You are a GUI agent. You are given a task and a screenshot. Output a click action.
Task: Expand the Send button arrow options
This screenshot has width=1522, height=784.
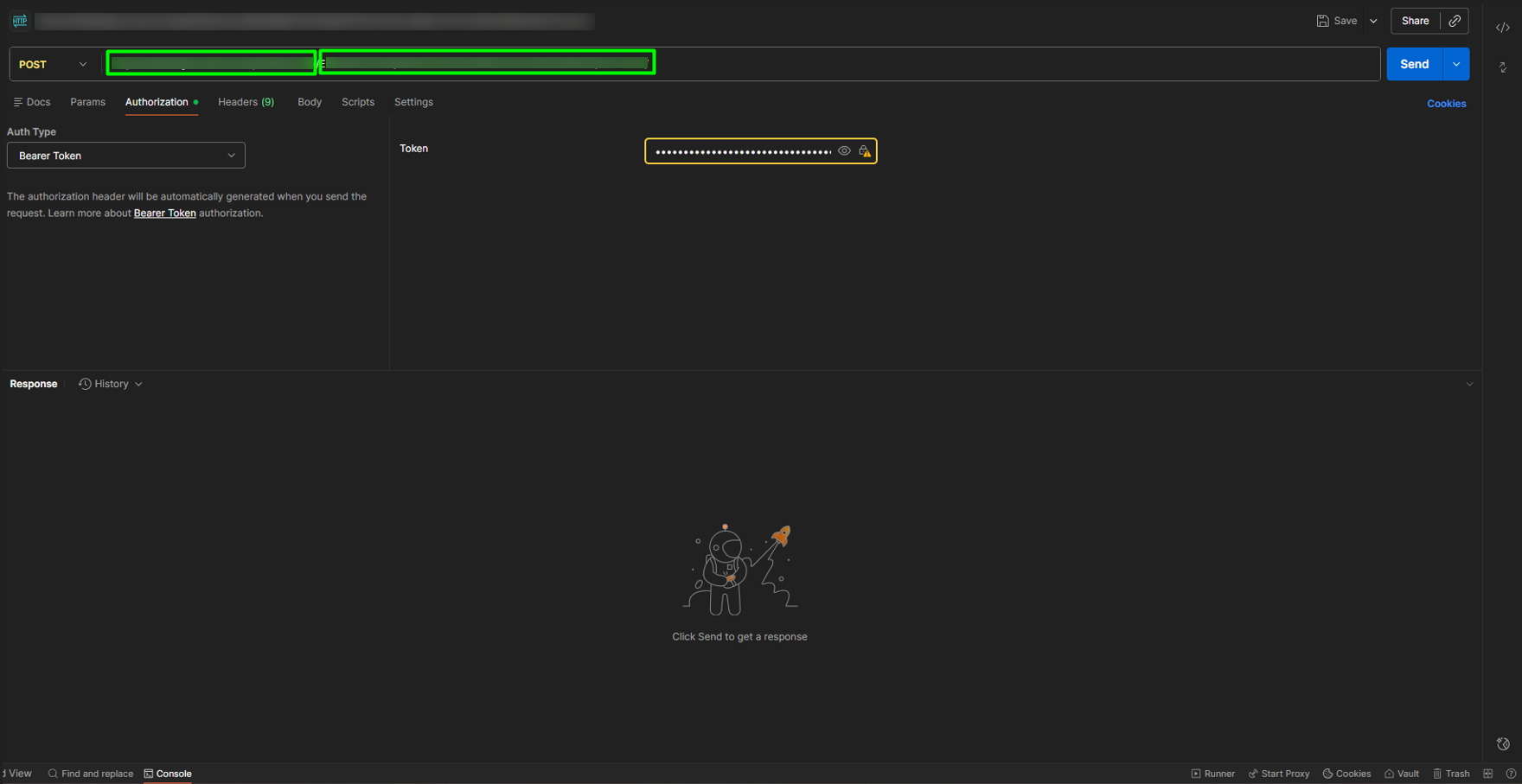click(x=1456, y=65)
